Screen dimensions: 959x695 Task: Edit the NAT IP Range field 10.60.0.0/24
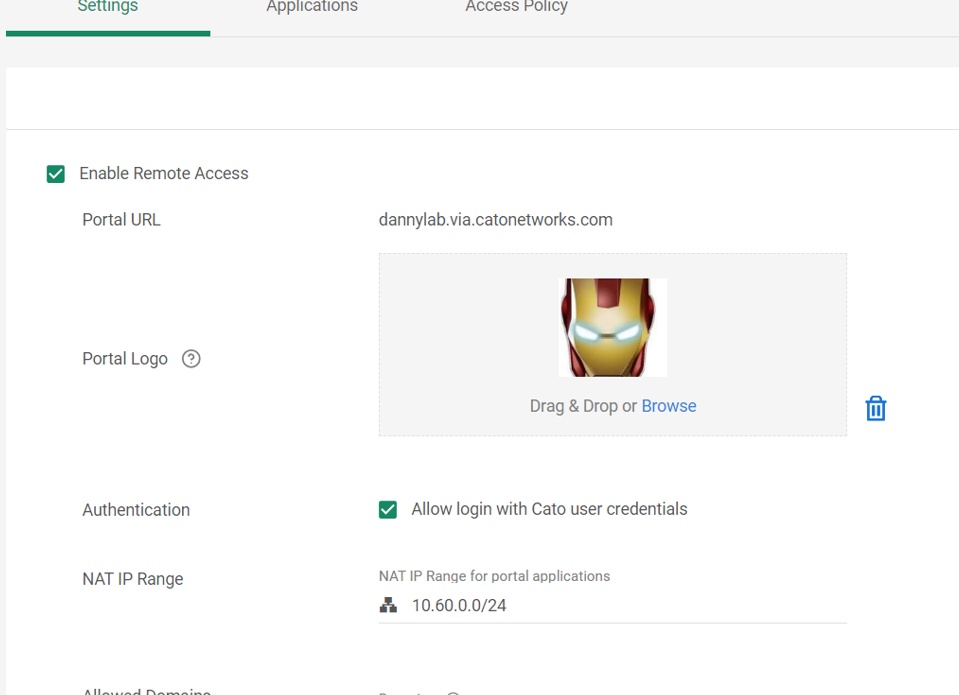click(x=613, y=606)
